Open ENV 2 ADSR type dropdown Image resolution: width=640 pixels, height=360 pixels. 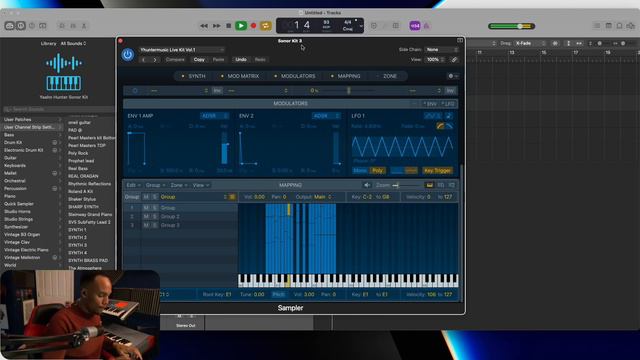pos(326,116)
